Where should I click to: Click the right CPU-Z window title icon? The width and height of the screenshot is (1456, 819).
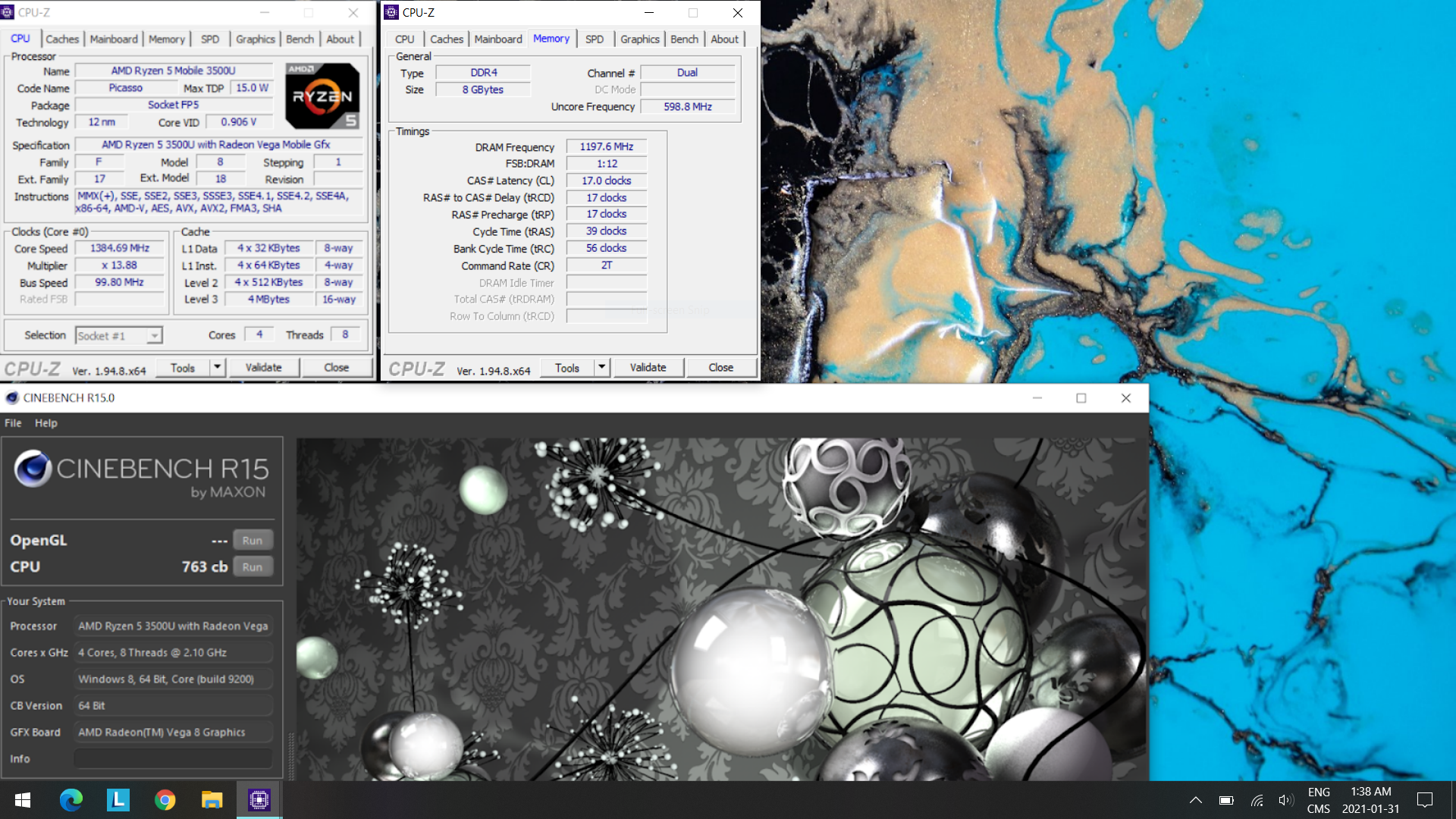391,12
